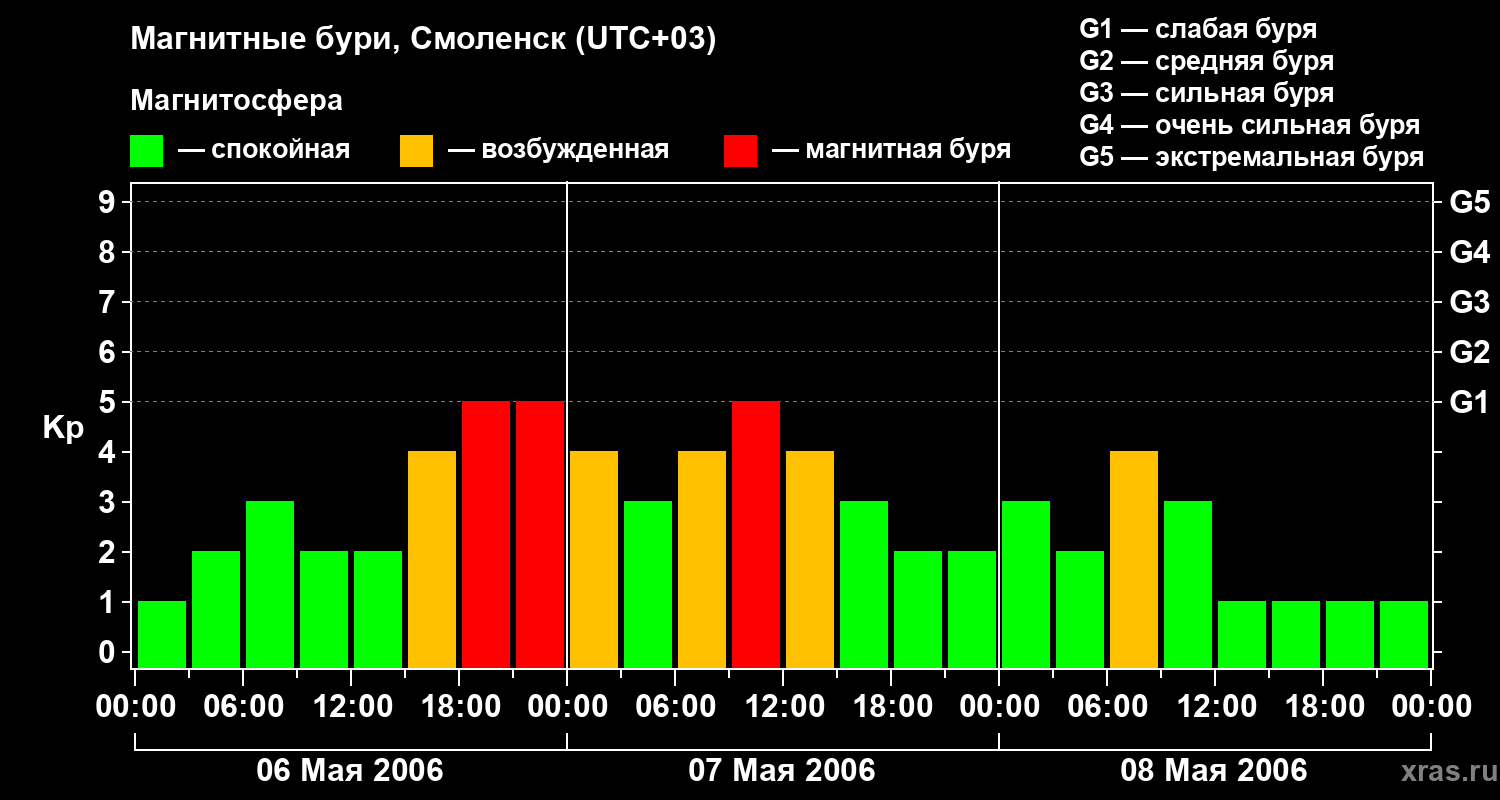Click 'G1 — слабая буря' legend line
Image resolution: width=1500 pixels, height=800 pixels.
1198,29
